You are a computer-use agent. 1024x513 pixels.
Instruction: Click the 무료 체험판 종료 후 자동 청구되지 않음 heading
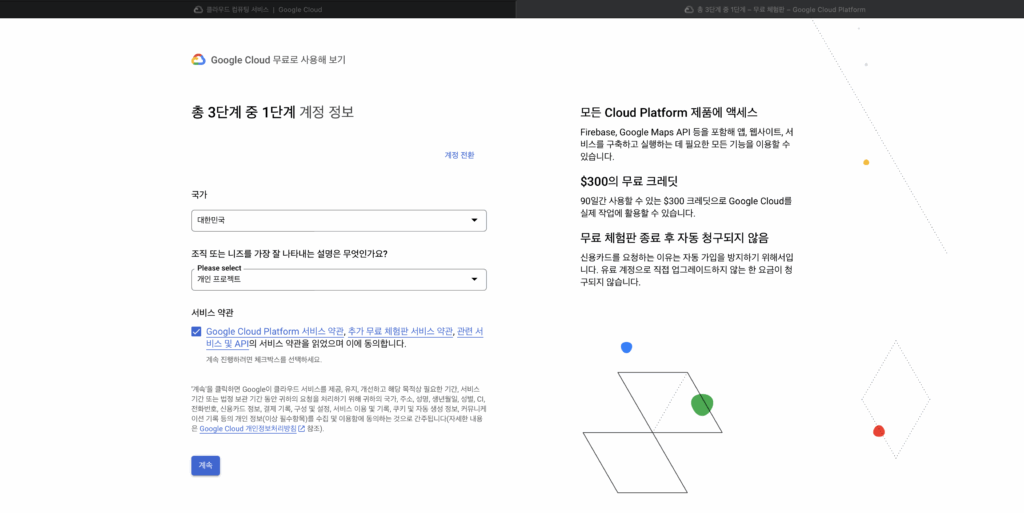click(x=674, y=238)
